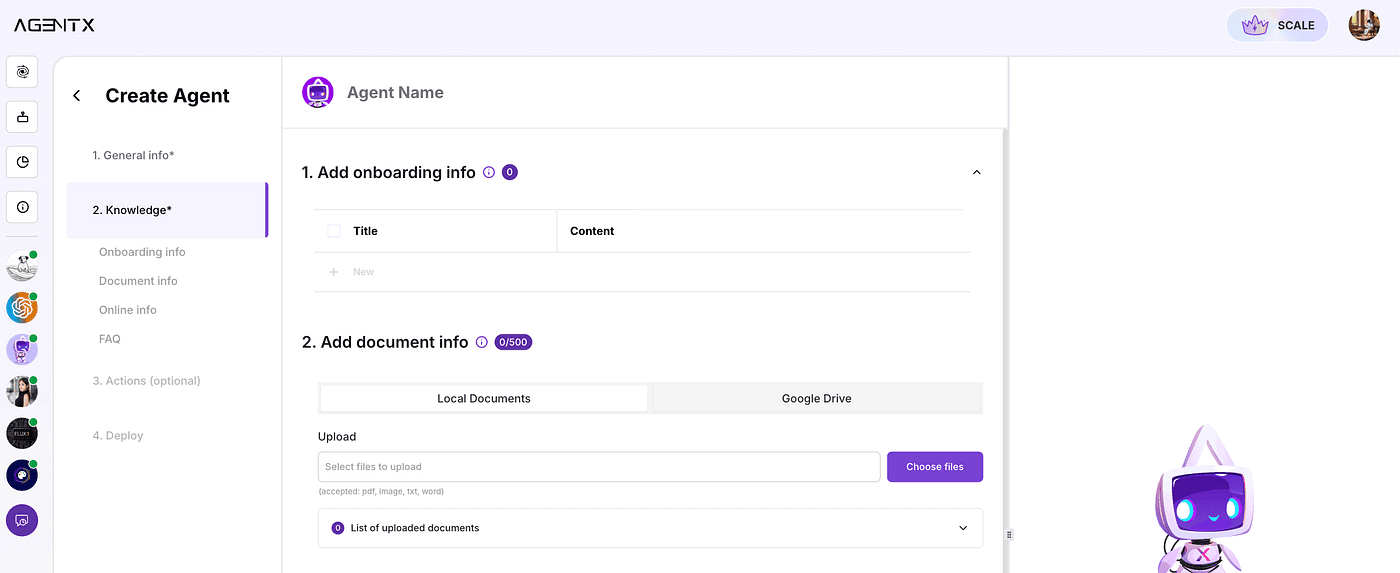Open the upload tray sidebar icon

pos(22,117)
